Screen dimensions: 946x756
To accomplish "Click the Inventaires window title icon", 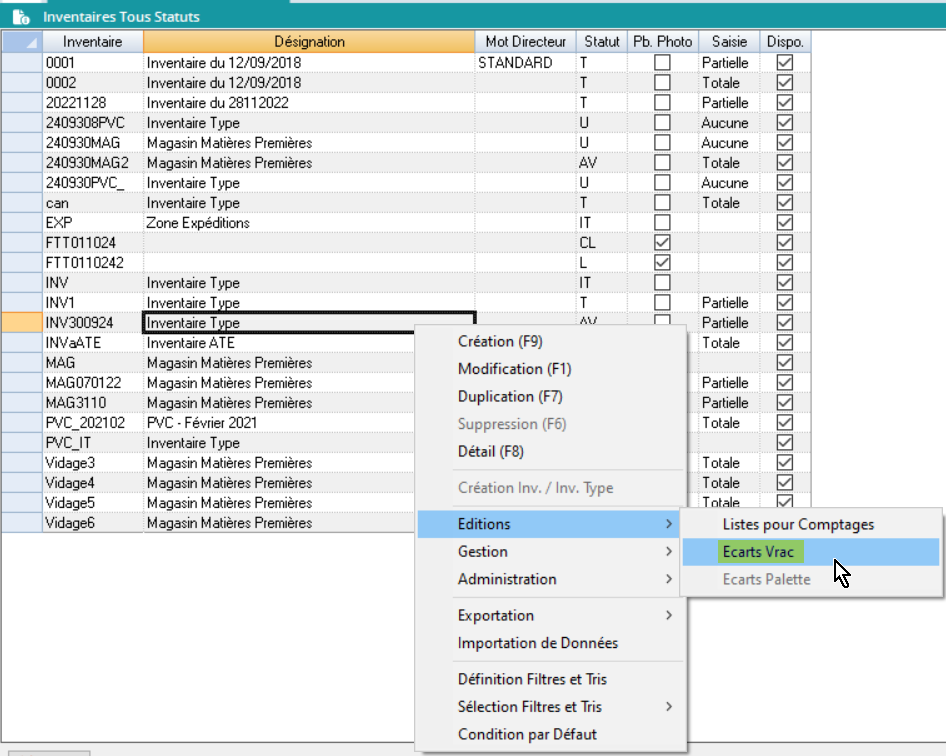I will [20, 17].
